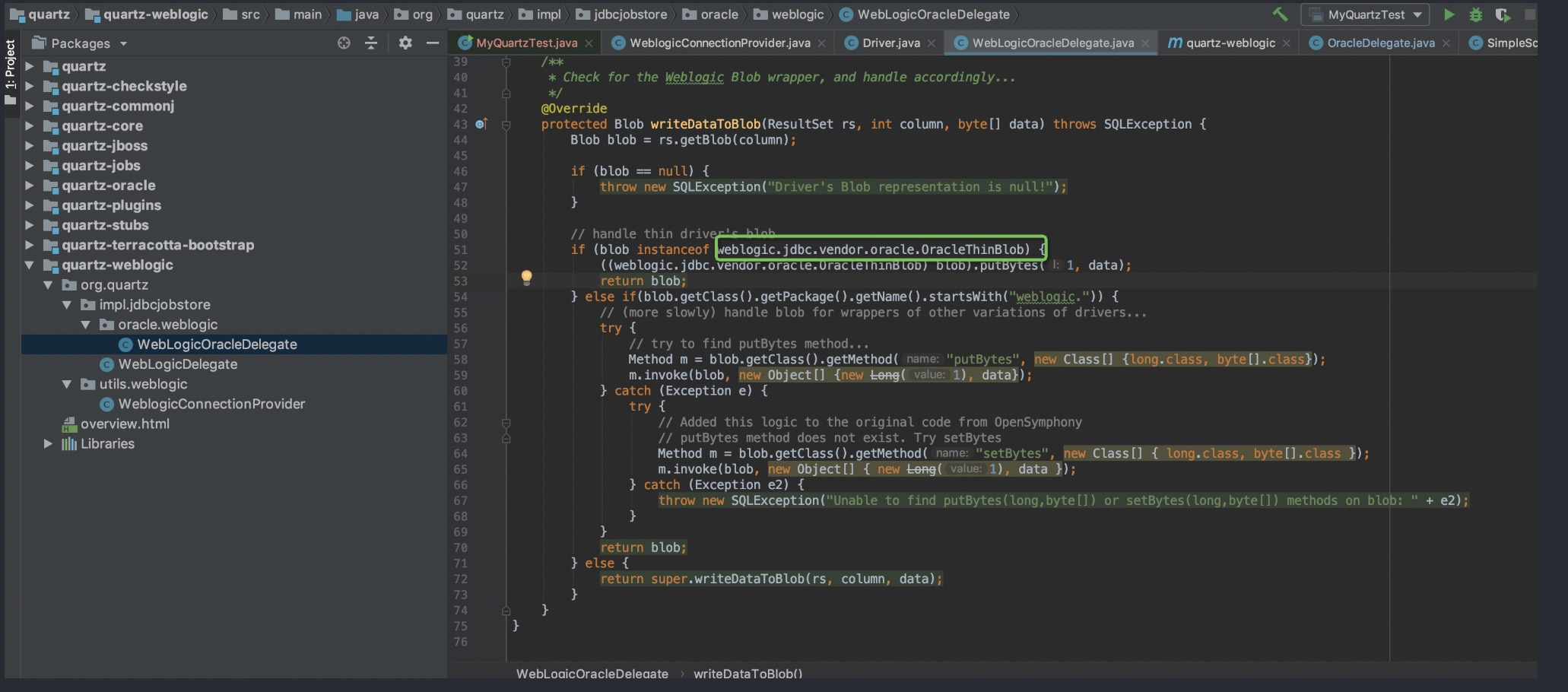Expand the quartz-core module
The height and width of the screenshot is (692, 1568).
click(30, 125)
